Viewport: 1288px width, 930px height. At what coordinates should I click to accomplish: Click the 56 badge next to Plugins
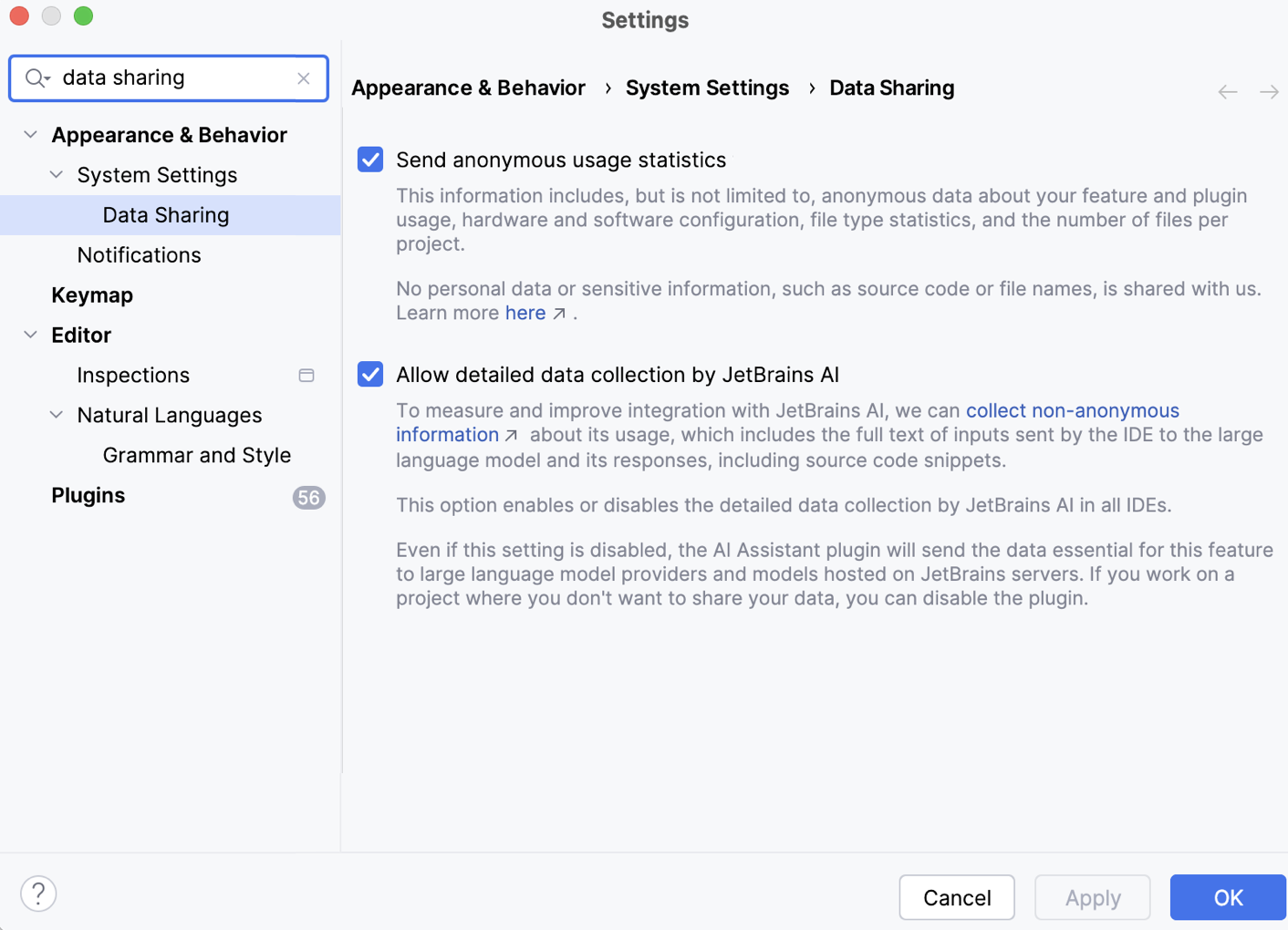pos(309,498)
